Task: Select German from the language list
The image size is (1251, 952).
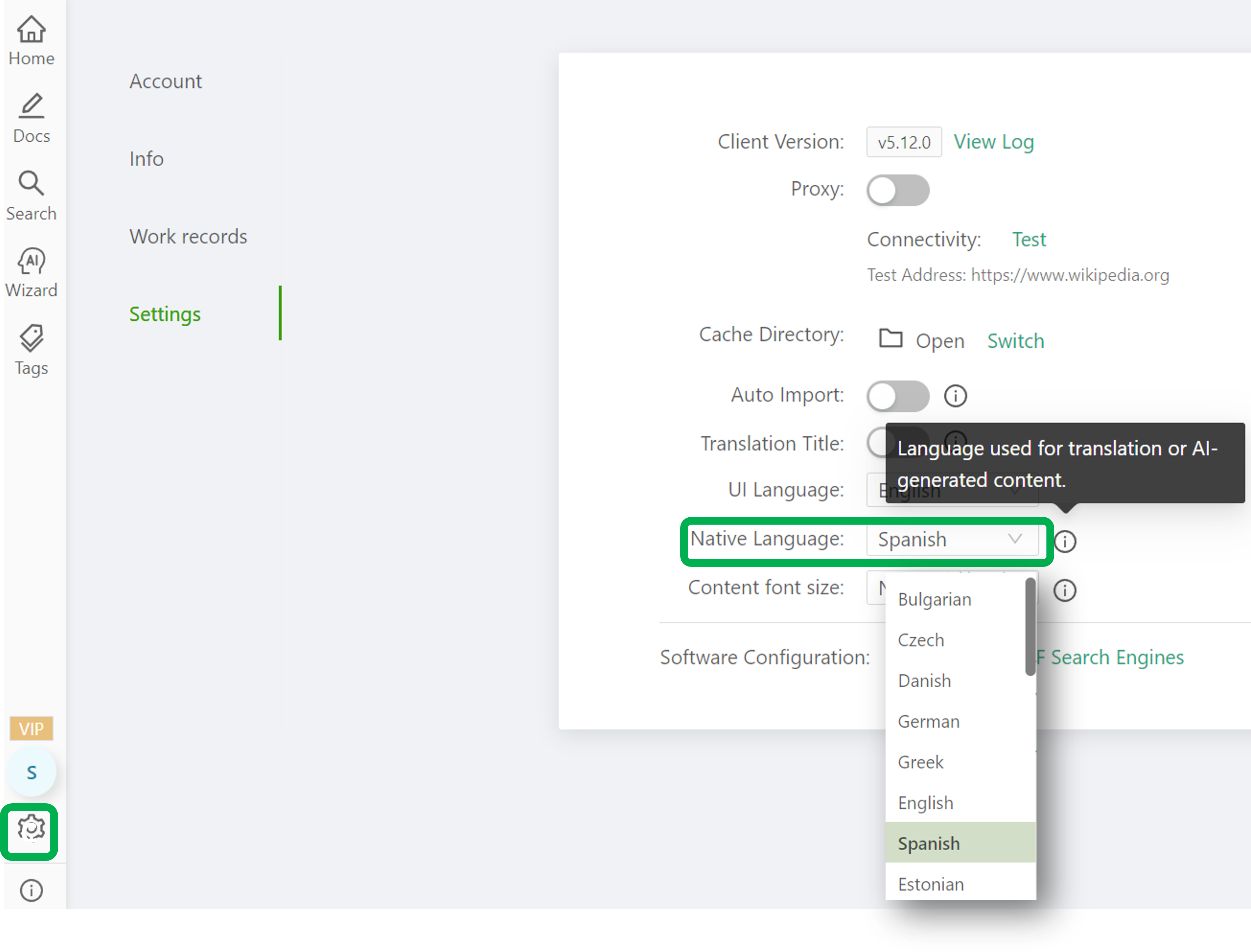Action: 960,722
